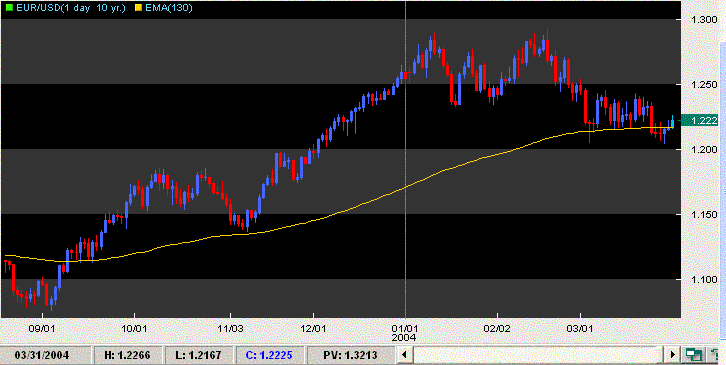Viewport: 726px width, 365px height.
Task: Click the 02/02 date axis label
Action: pos(497,328)
